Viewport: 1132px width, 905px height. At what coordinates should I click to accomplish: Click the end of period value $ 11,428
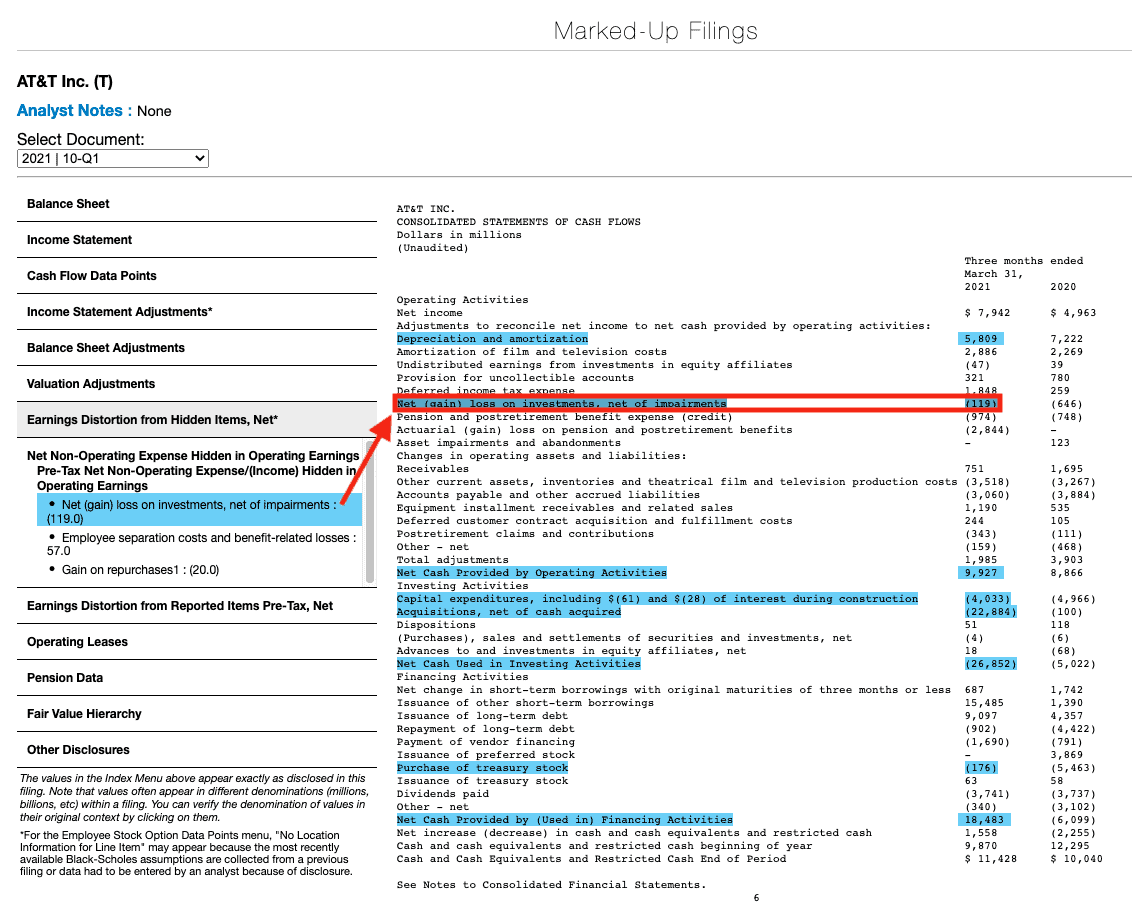(x=990, y=858)
